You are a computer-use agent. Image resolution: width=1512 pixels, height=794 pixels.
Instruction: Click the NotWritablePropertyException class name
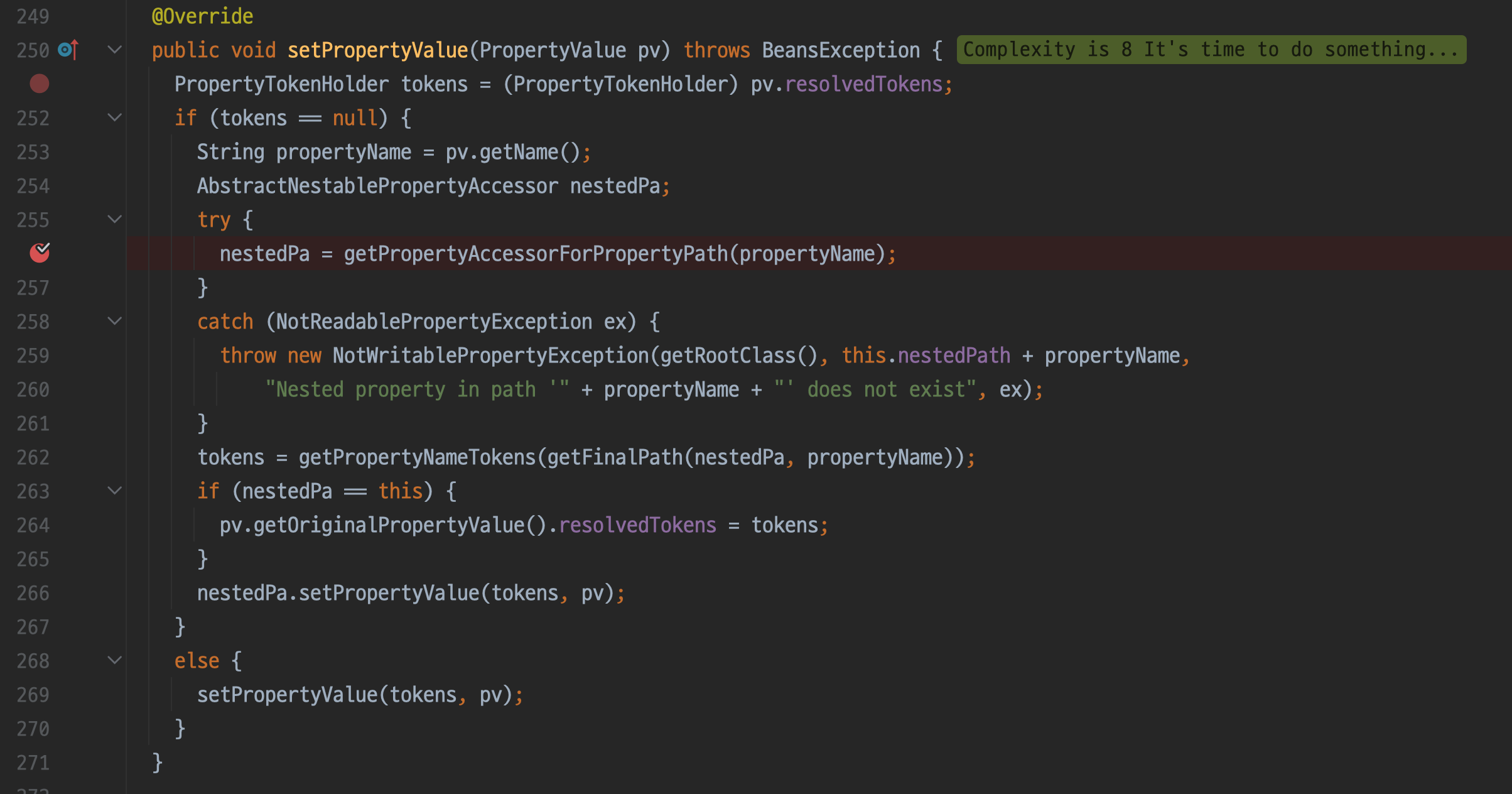point(490,356)
